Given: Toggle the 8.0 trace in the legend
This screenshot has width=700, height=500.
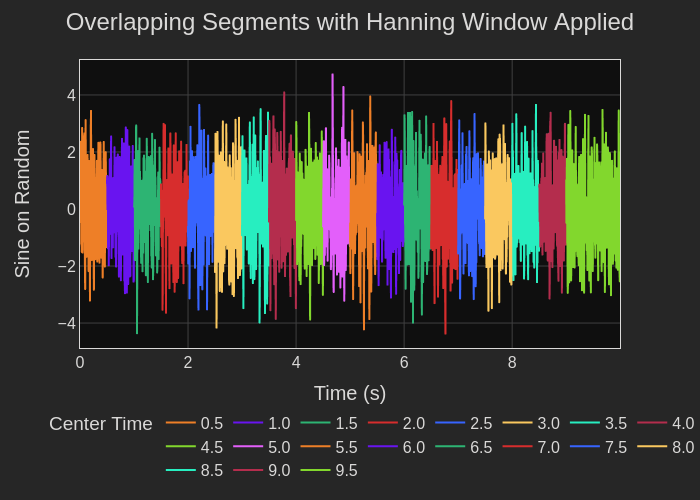Looking at the screenshot, I should [682, 447].
